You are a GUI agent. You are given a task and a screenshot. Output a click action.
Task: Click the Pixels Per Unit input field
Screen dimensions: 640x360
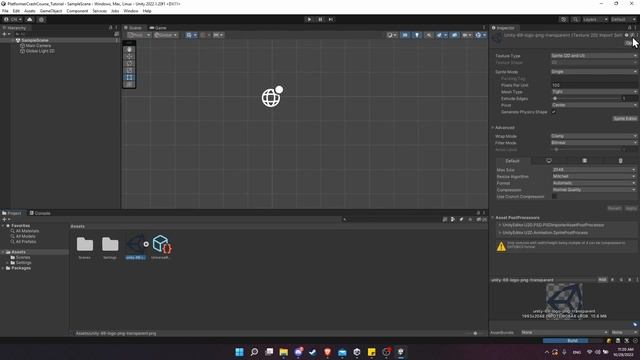[x=593, y=85]
